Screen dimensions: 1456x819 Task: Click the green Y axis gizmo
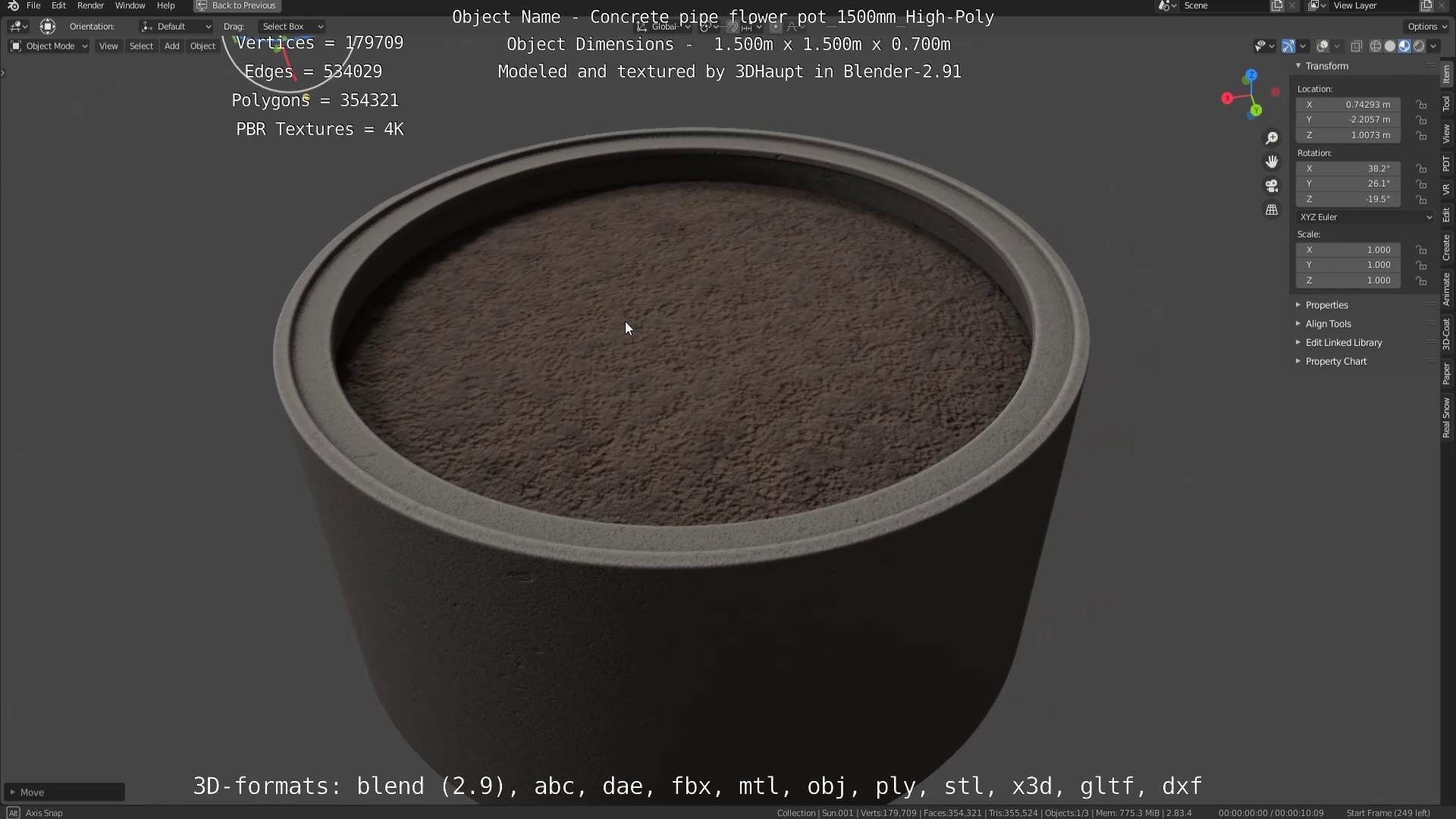1256,111
